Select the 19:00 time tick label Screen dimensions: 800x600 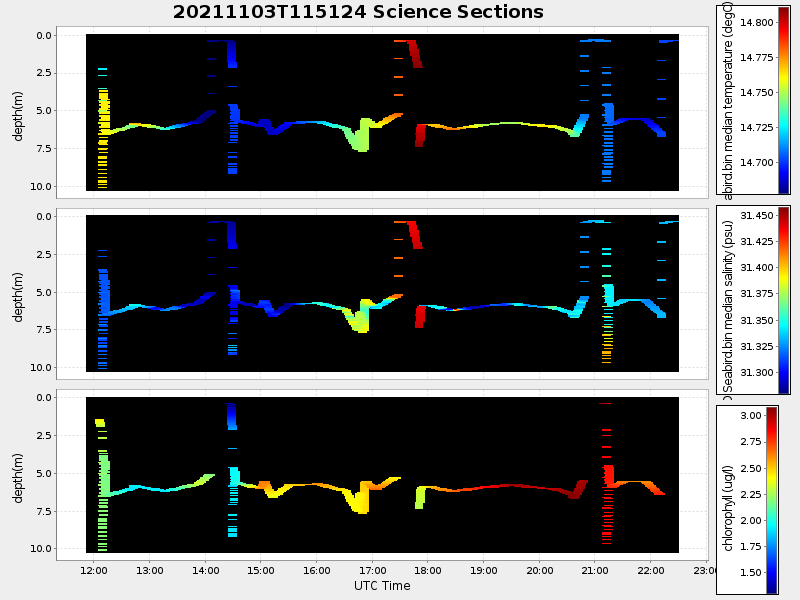click(x=484, y=570)
